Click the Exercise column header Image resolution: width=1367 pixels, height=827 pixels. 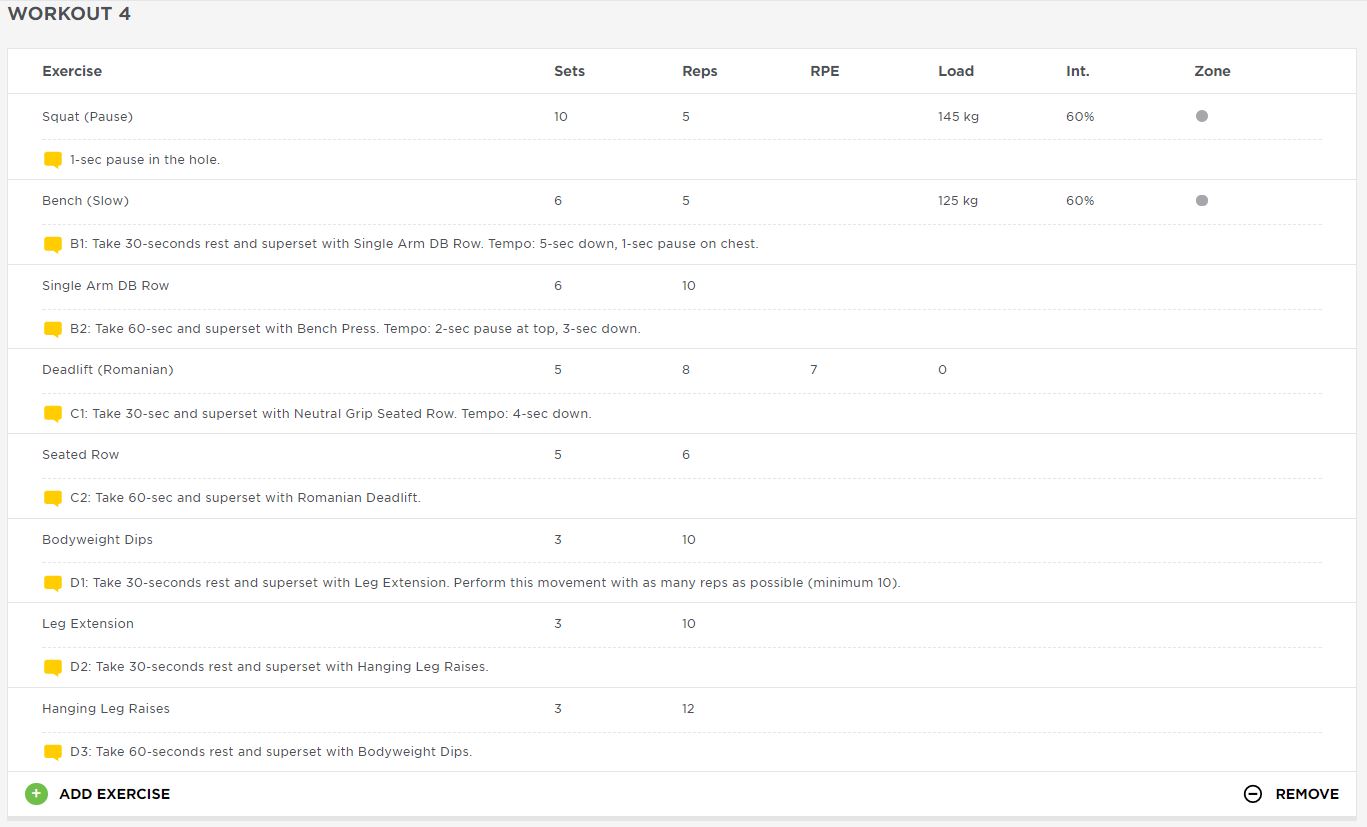[x=72, y=71]
